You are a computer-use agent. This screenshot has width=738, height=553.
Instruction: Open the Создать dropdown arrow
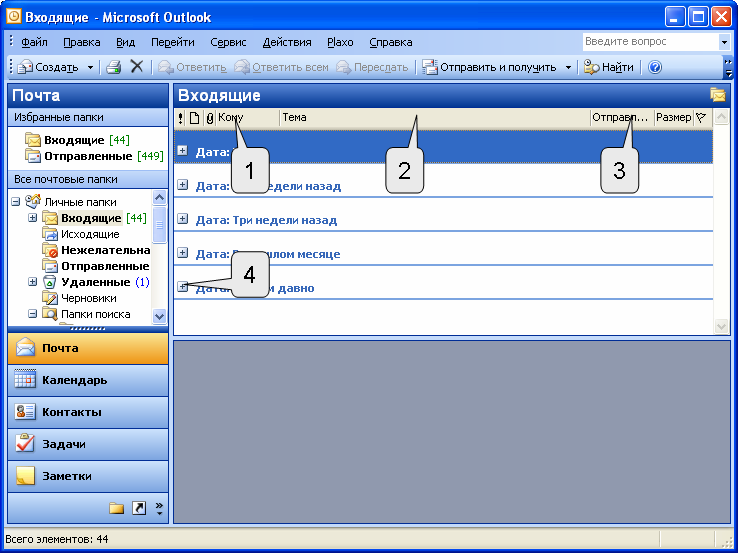click(90, 67)
